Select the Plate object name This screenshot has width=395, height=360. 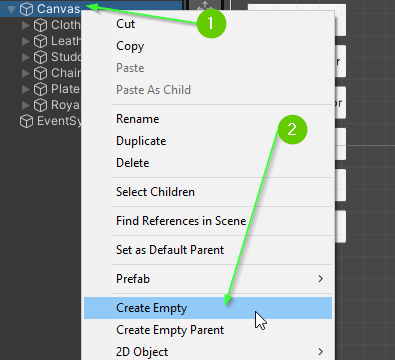point(66,89)
